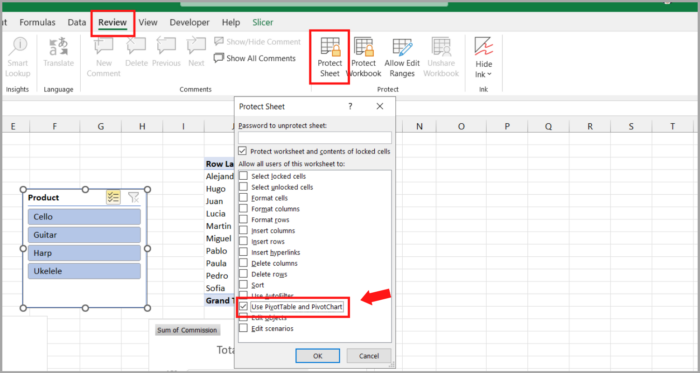Viewport: 700px width, 373px height.
Task: Click the Sofia row label
Action: click(x=215, y=288)
